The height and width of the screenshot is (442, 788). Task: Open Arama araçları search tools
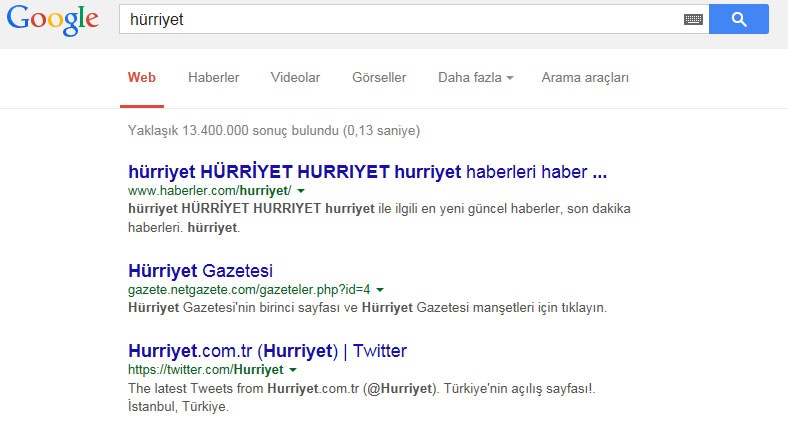pyautogui.click(x=585, y=77)
